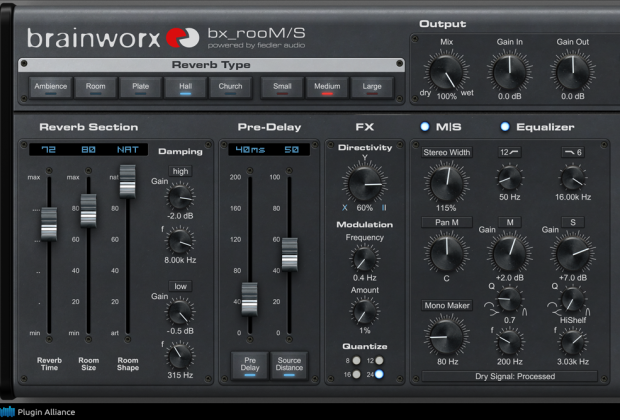Click the Mix dry/wet knob

tap(446, 72)
